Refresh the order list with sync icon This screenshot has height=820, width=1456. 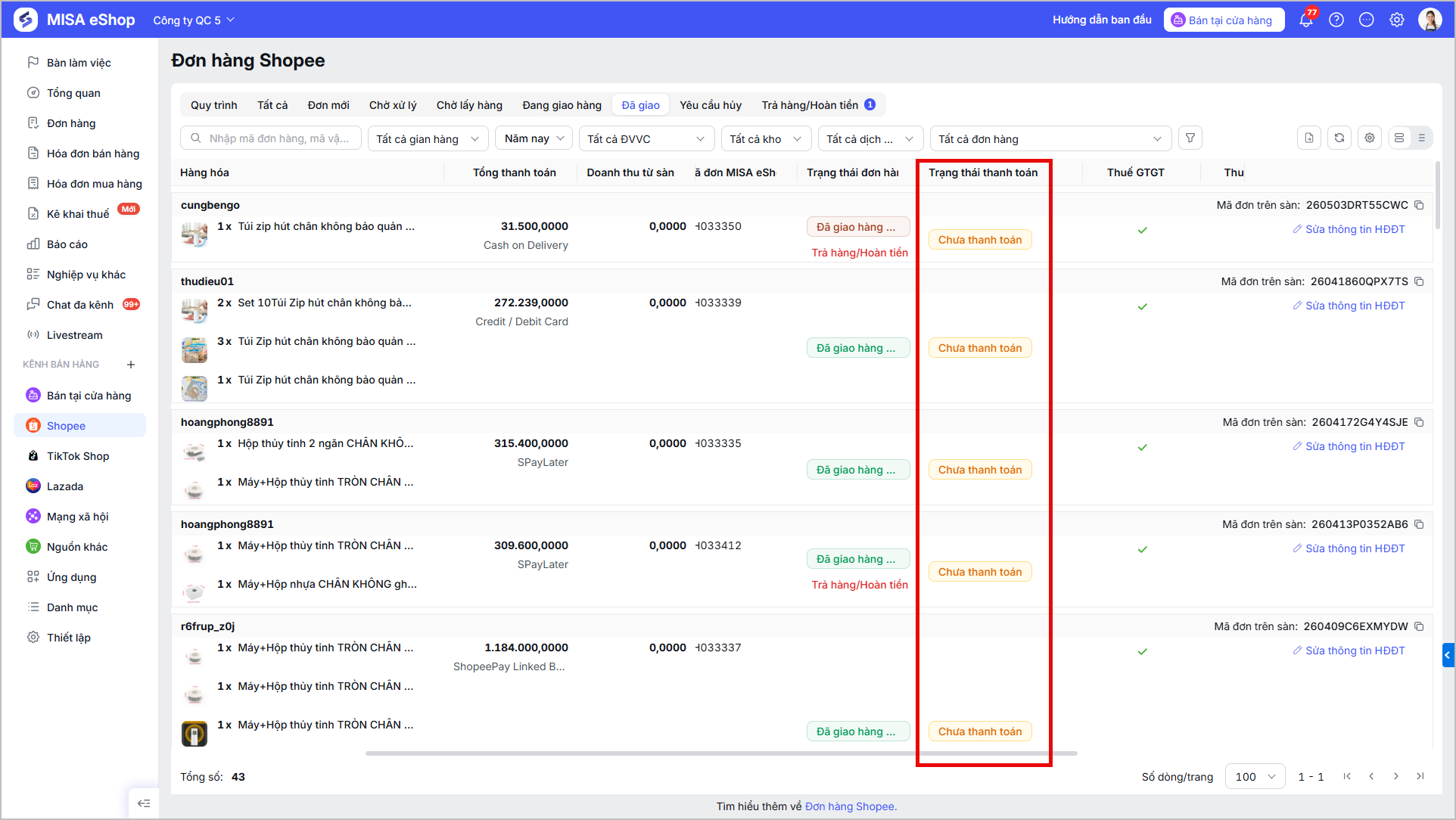(1339, 138)
